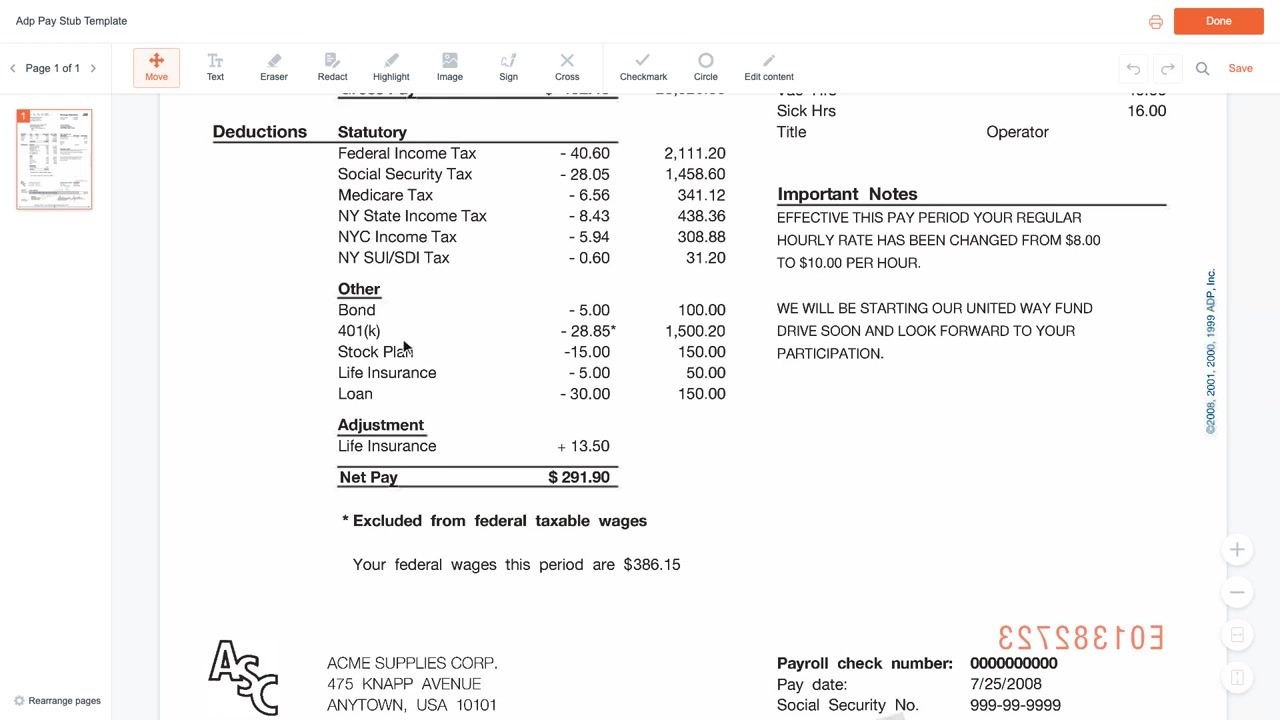
Task: Pick the Highlight tool
Action: (x=391, y=68)
